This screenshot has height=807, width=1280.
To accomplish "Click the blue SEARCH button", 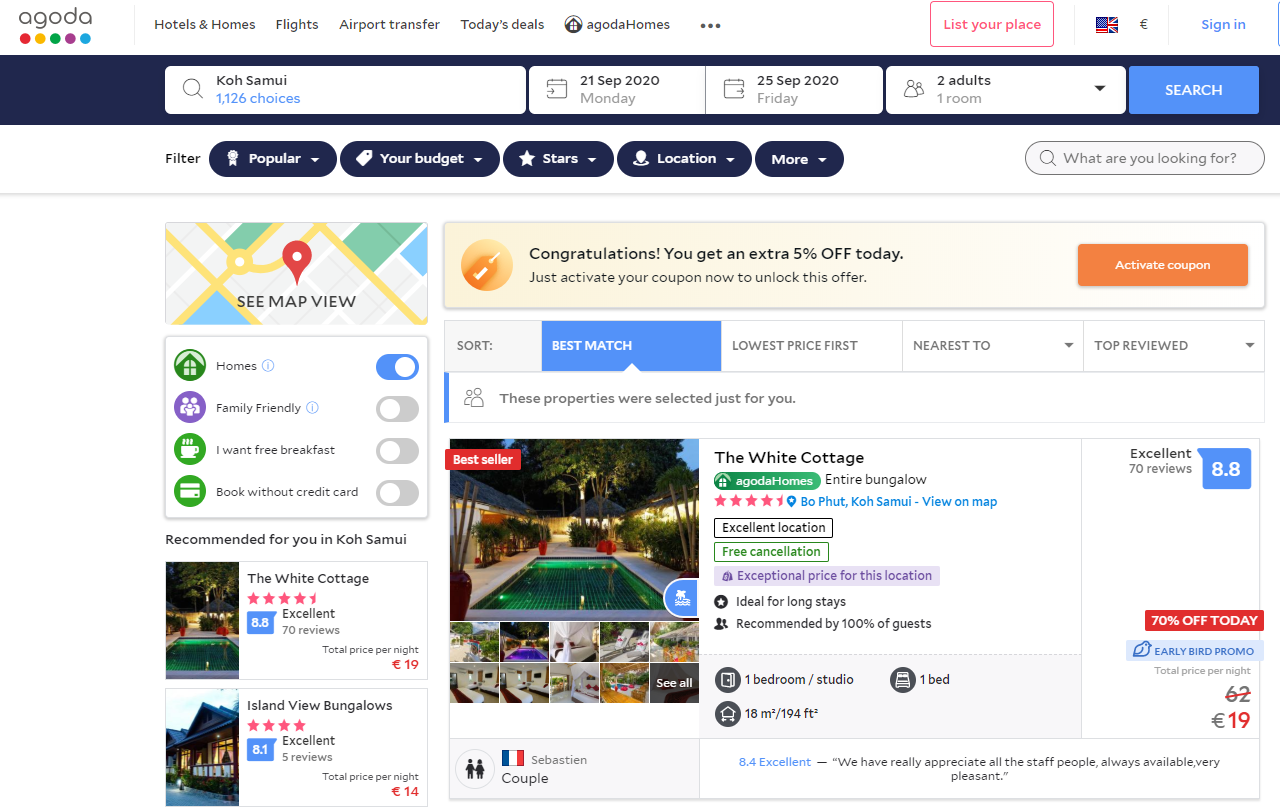I will click(1194, 90).
